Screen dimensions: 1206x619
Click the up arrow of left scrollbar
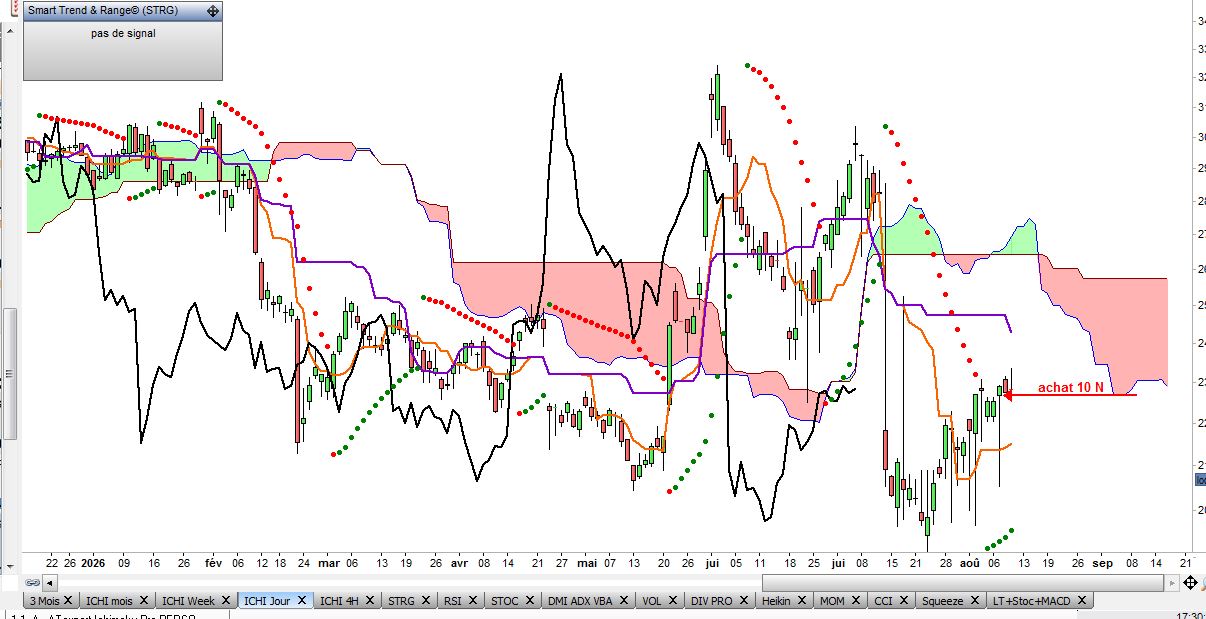pyautogui.click(x=10, y=31)
